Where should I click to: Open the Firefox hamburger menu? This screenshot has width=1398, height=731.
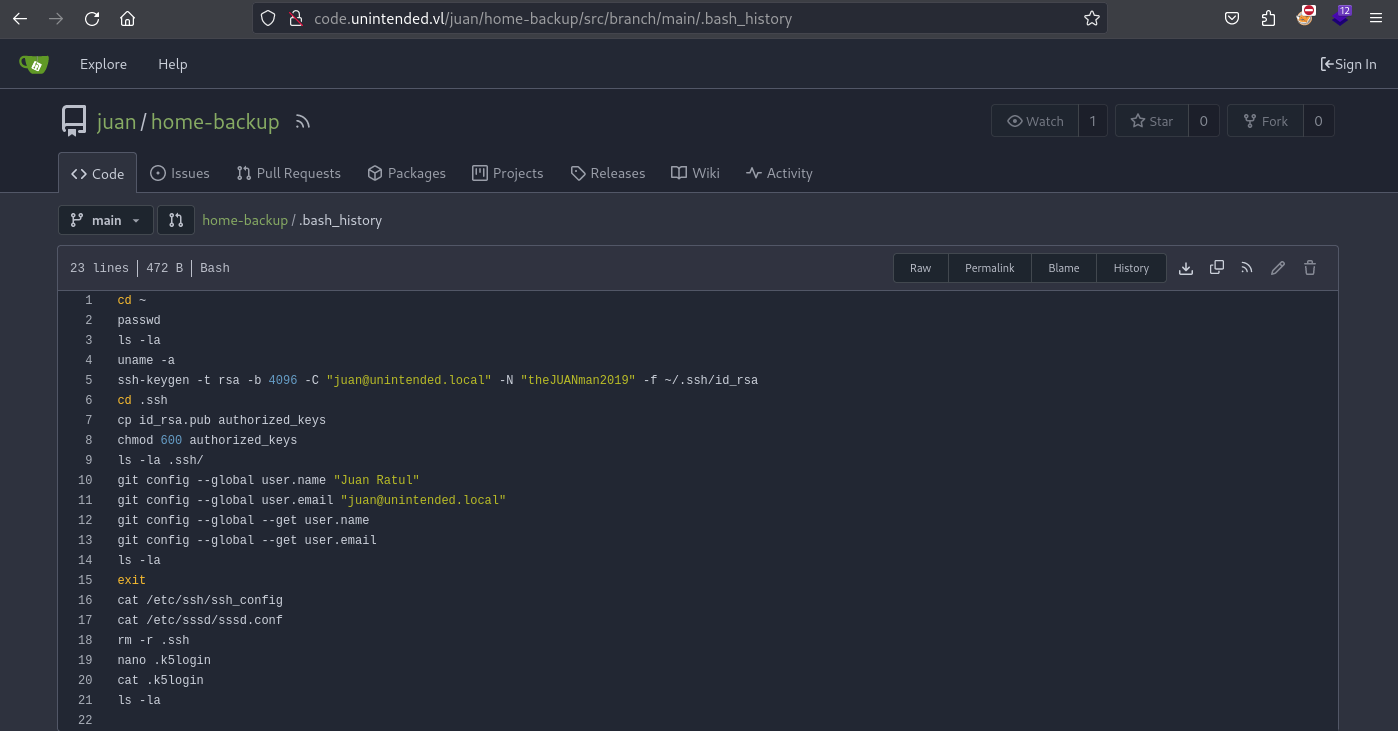tap(1376, 18)
